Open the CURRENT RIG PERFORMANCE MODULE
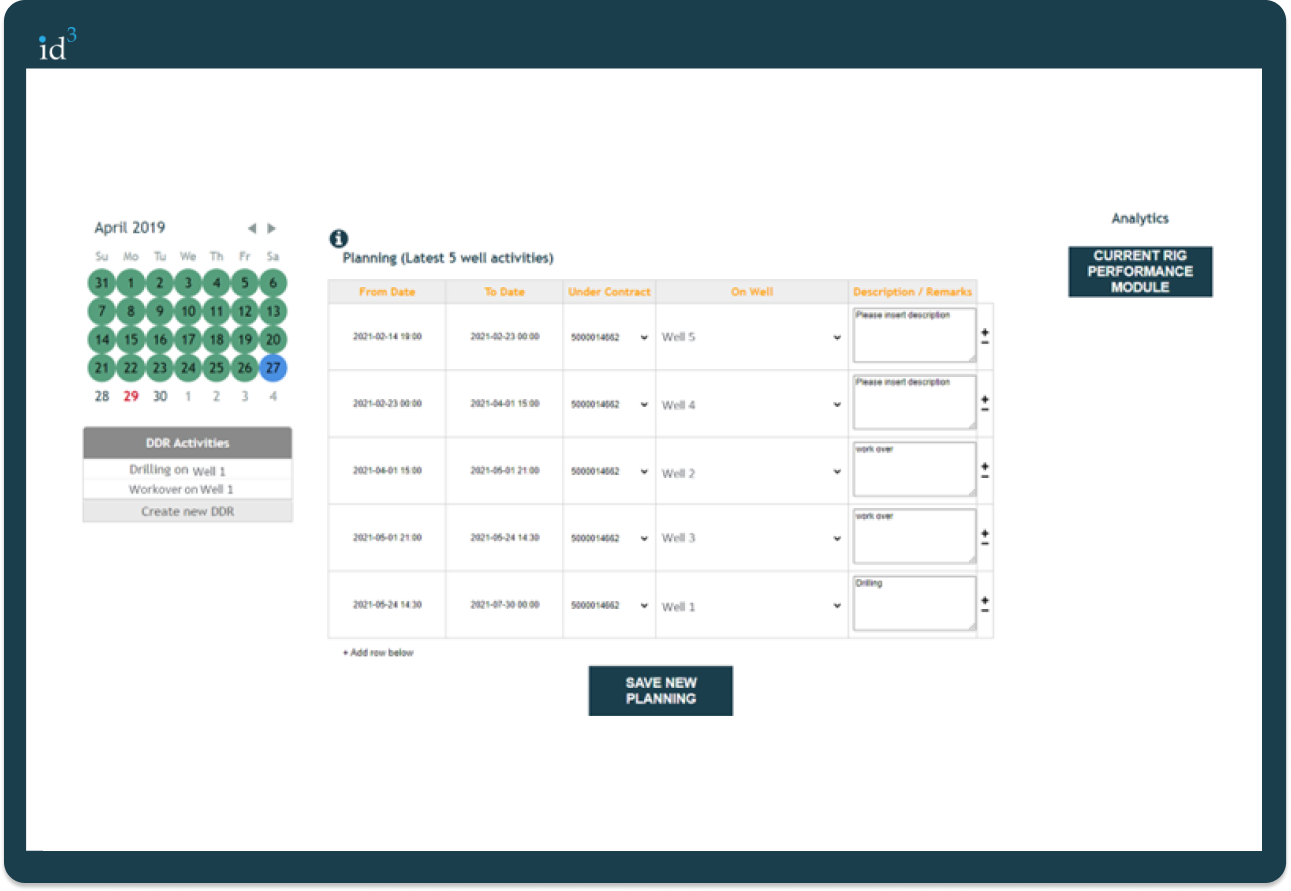The width and height of the screenshot is (1291, 891). click(x=1140, y=271)
